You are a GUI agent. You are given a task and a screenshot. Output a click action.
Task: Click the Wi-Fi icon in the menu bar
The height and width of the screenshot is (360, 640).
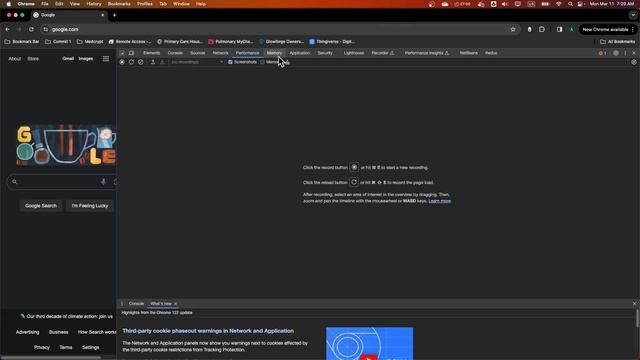point(559,4)
